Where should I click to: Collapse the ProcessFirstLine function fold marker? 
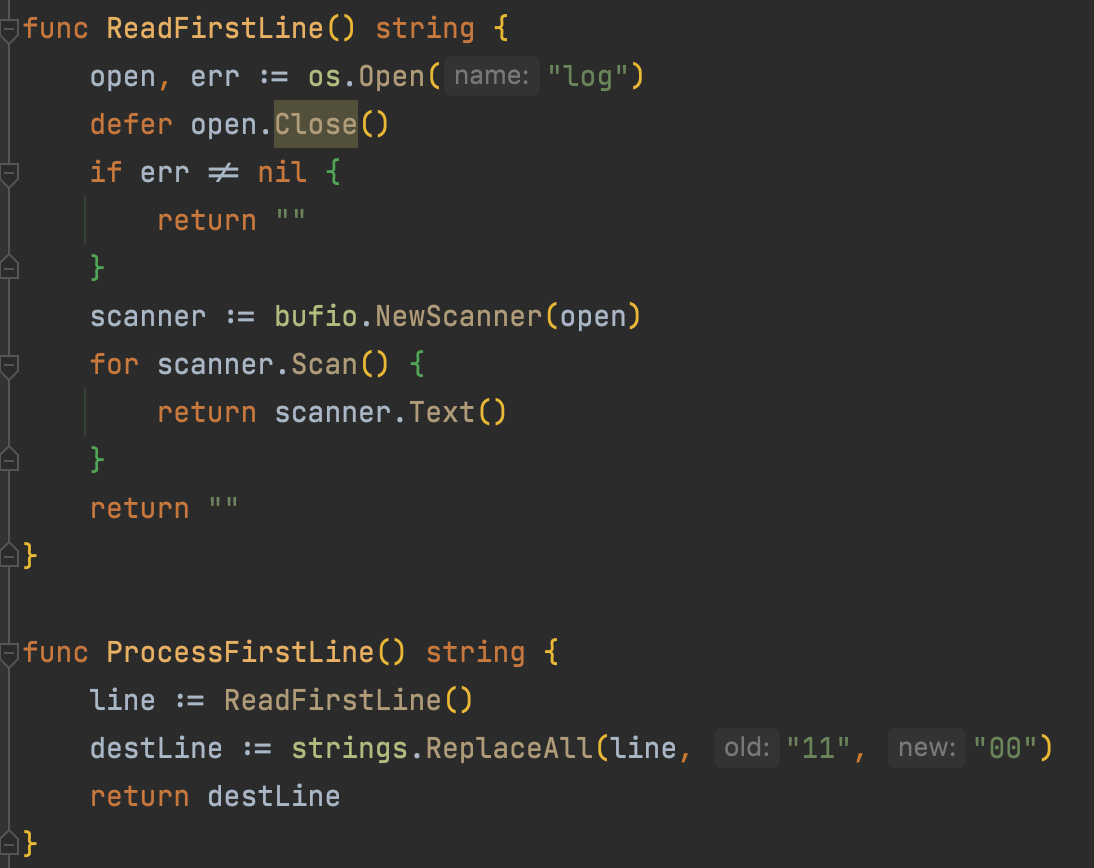coord(9,654)
